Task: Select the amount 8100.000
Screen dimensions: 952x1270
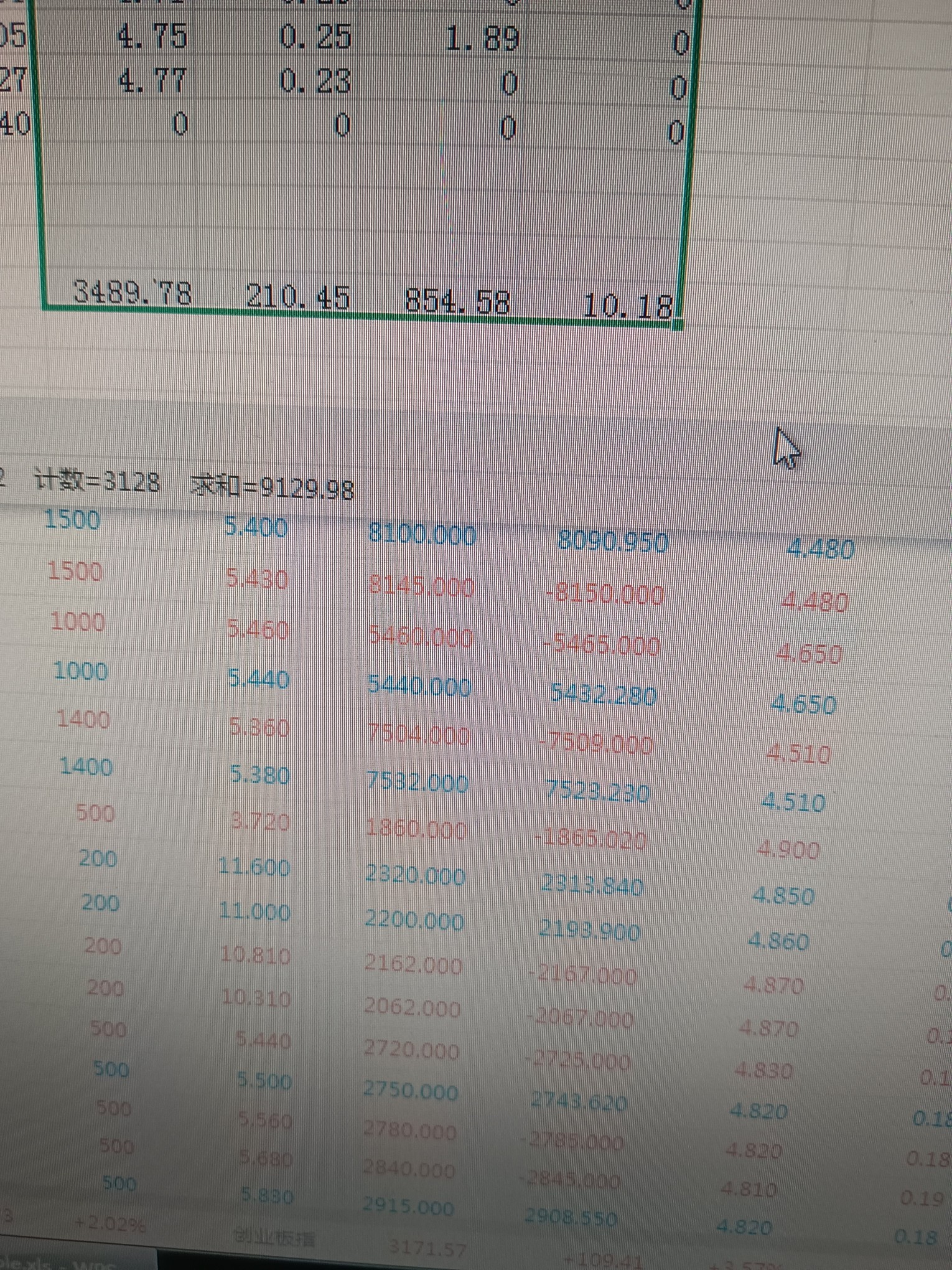Action: click(x=422, y=534)
